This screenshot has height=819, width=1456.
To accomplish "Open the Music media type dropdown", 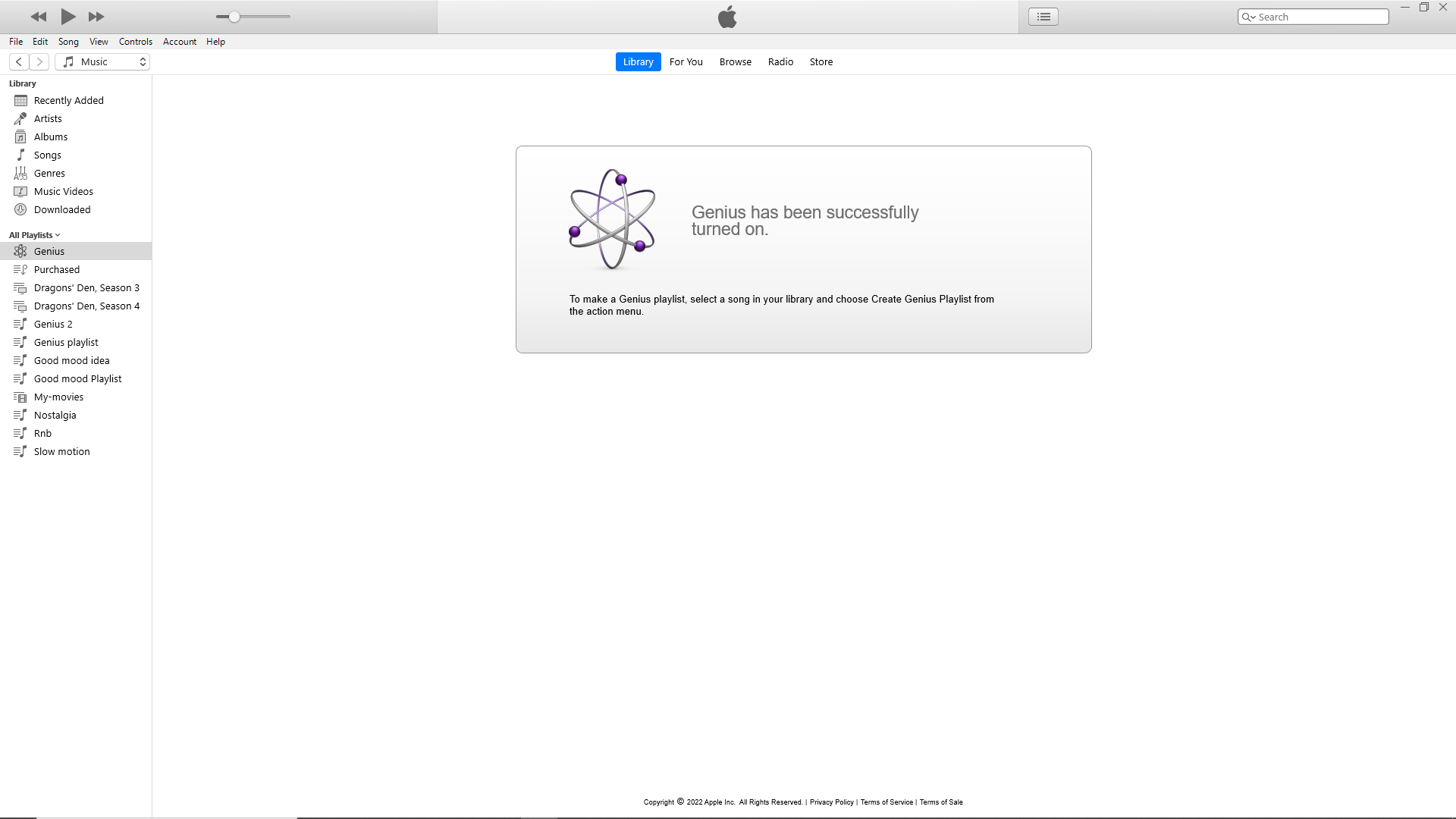I will (x=102, y=61).
